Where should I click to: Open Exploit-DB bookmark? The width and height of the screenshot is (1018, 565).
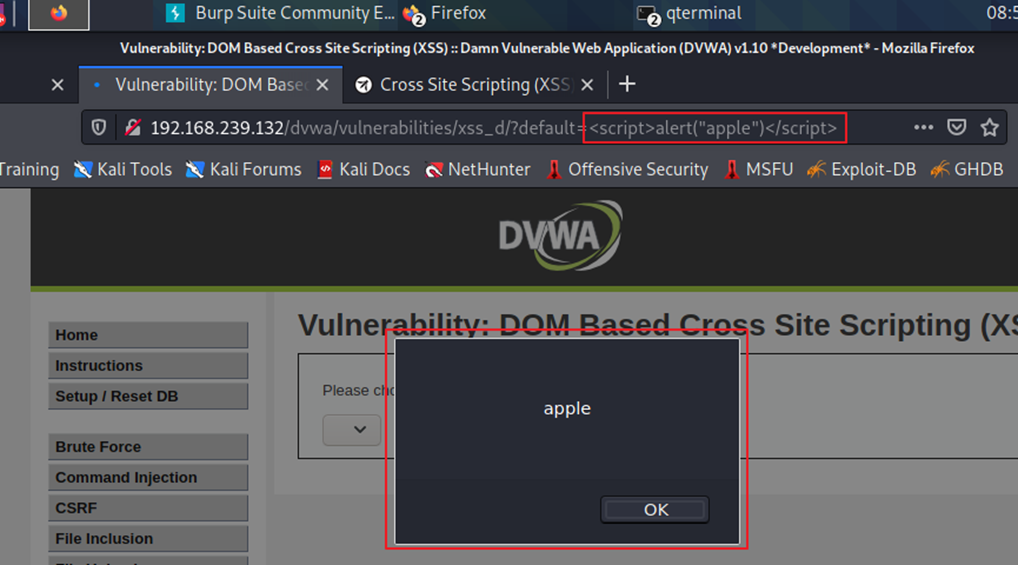click(x=861, y=170)
